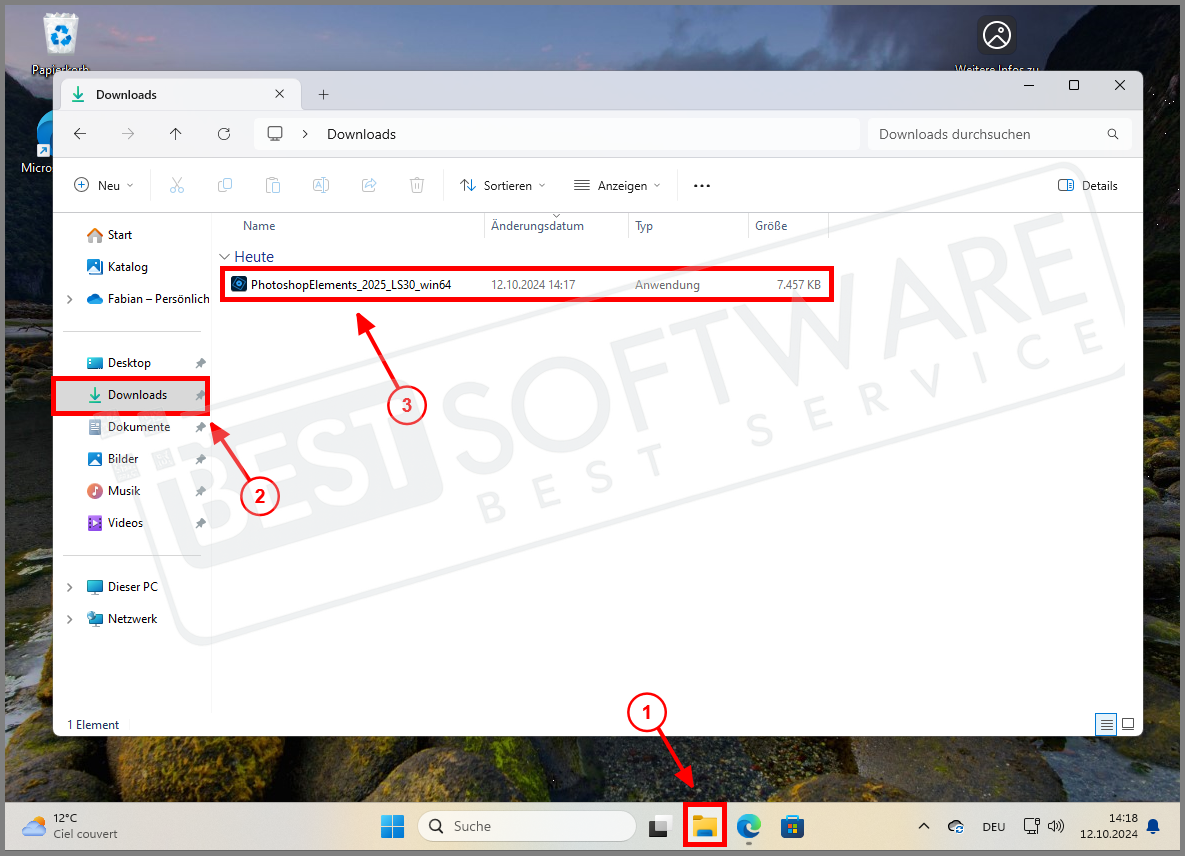Click the Paste clipboard icon

click(x=273, y=185)
